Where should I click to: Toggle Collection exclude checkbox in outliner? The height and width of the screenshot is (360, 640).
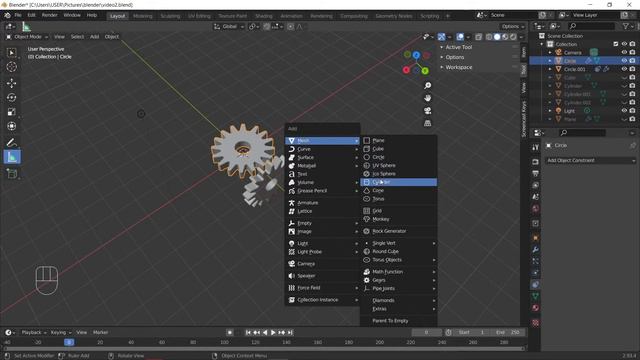(616, 44)
